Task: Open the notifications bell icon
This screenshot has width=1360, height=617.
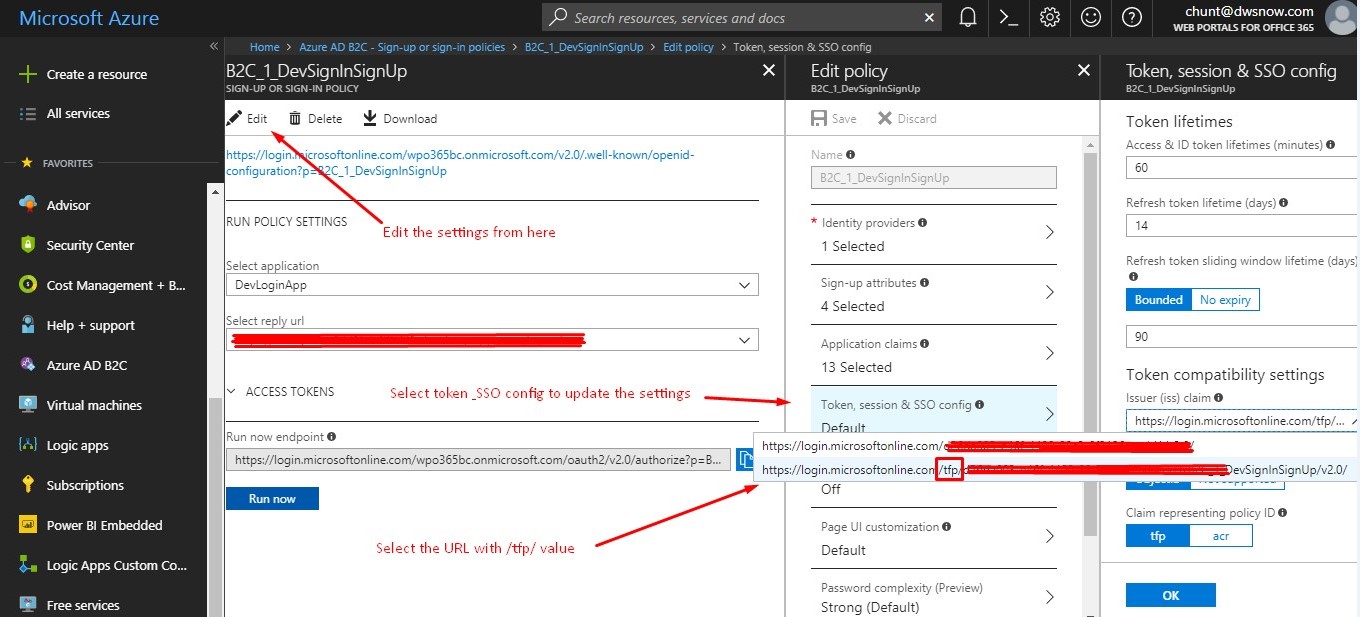Action: coord(968,17)
